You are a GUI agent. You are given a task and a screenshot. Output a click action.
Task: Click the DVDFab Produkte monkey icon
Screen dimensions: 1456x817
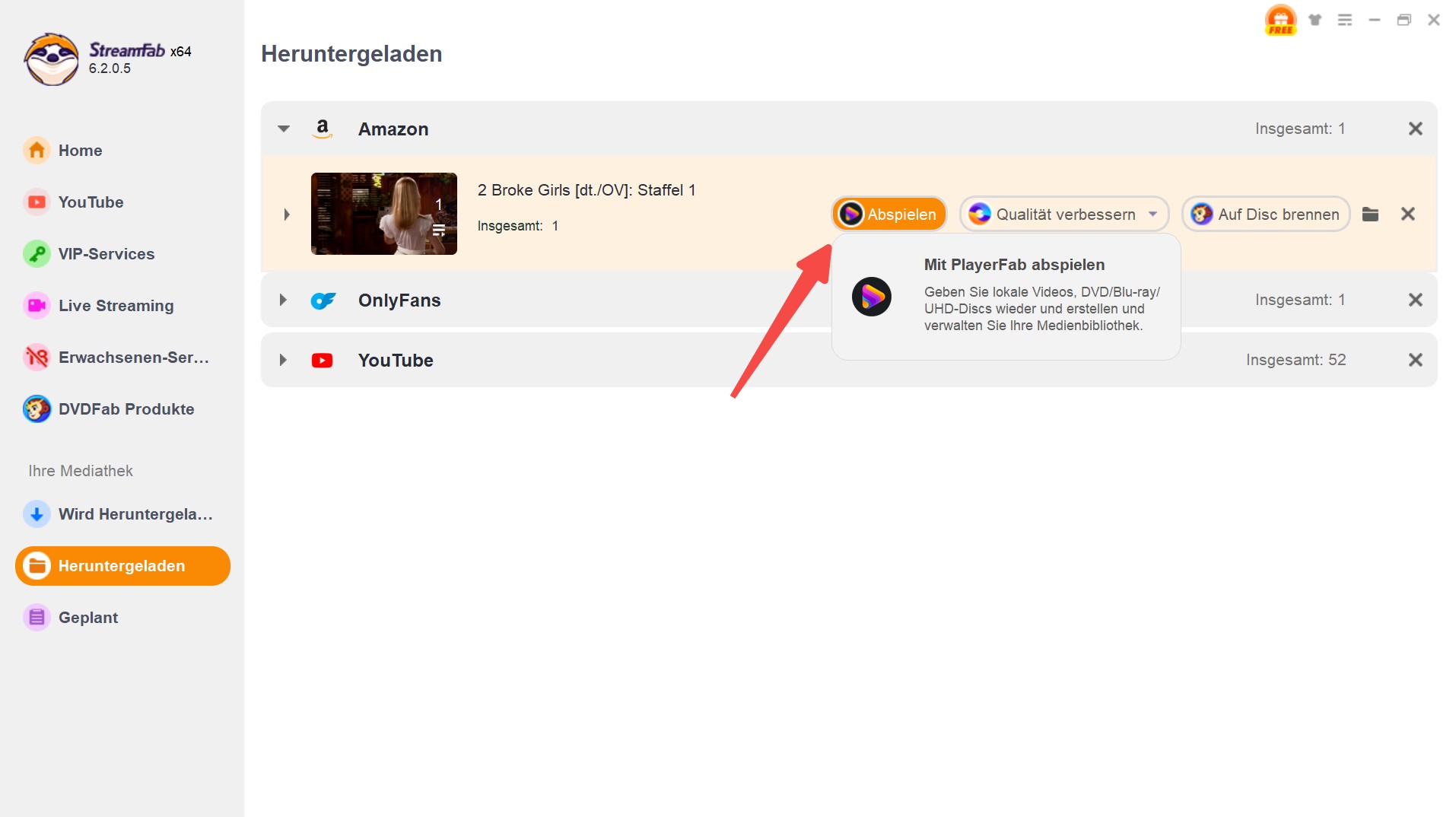[x=37, y=409]
